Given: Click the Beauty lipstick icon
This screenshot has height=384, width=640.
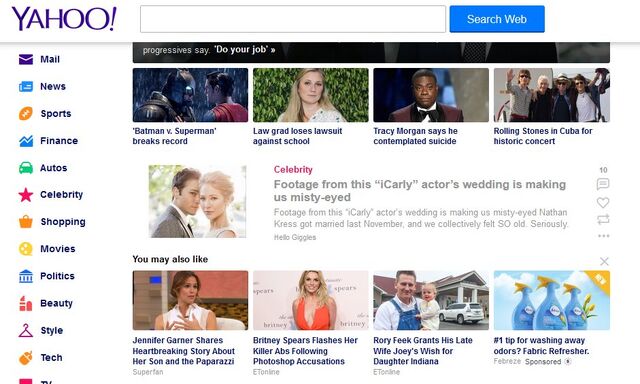Looking at the screenshot, I should coord(26,303).
